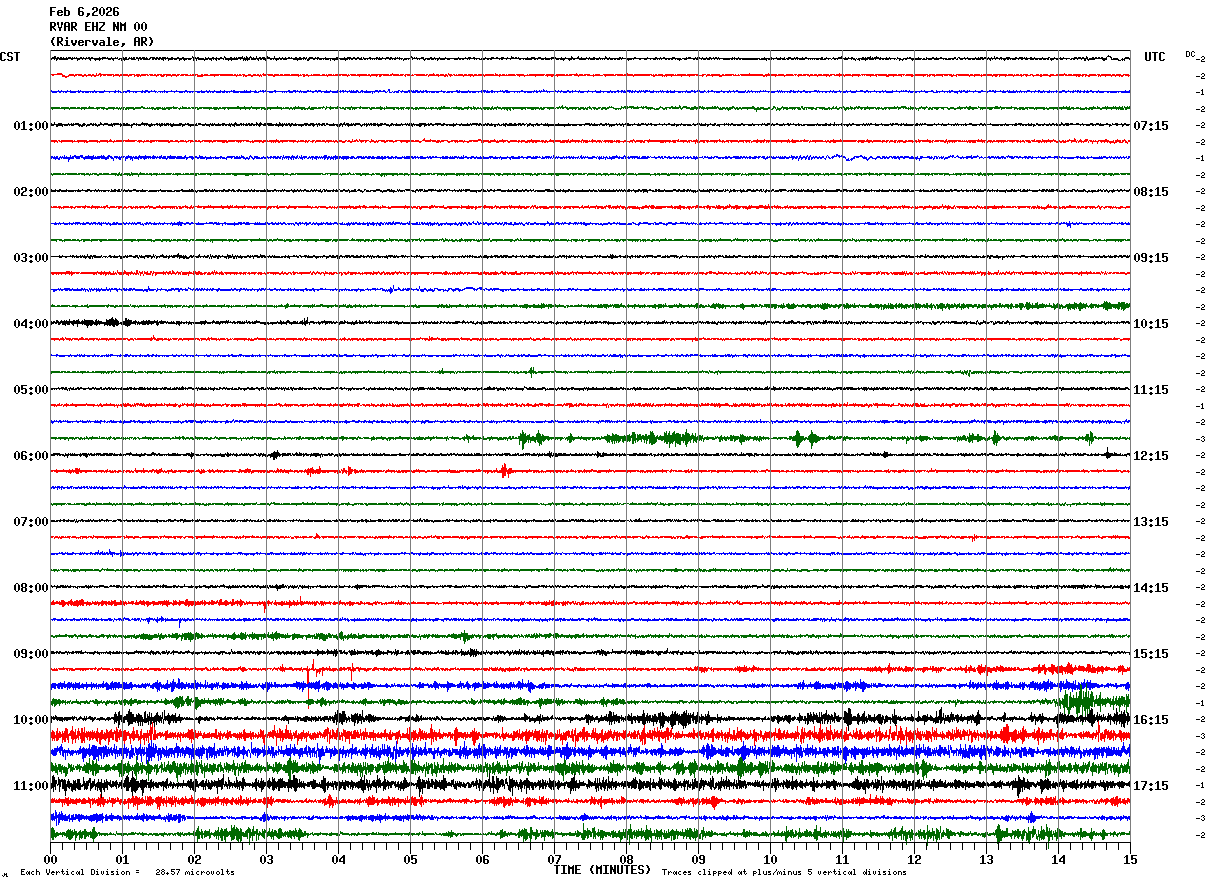The height and width of the screenshot is (886, 1210).
Task: Click minute tick 03 on the bottom axis
Action: click(x=266, y=859)
